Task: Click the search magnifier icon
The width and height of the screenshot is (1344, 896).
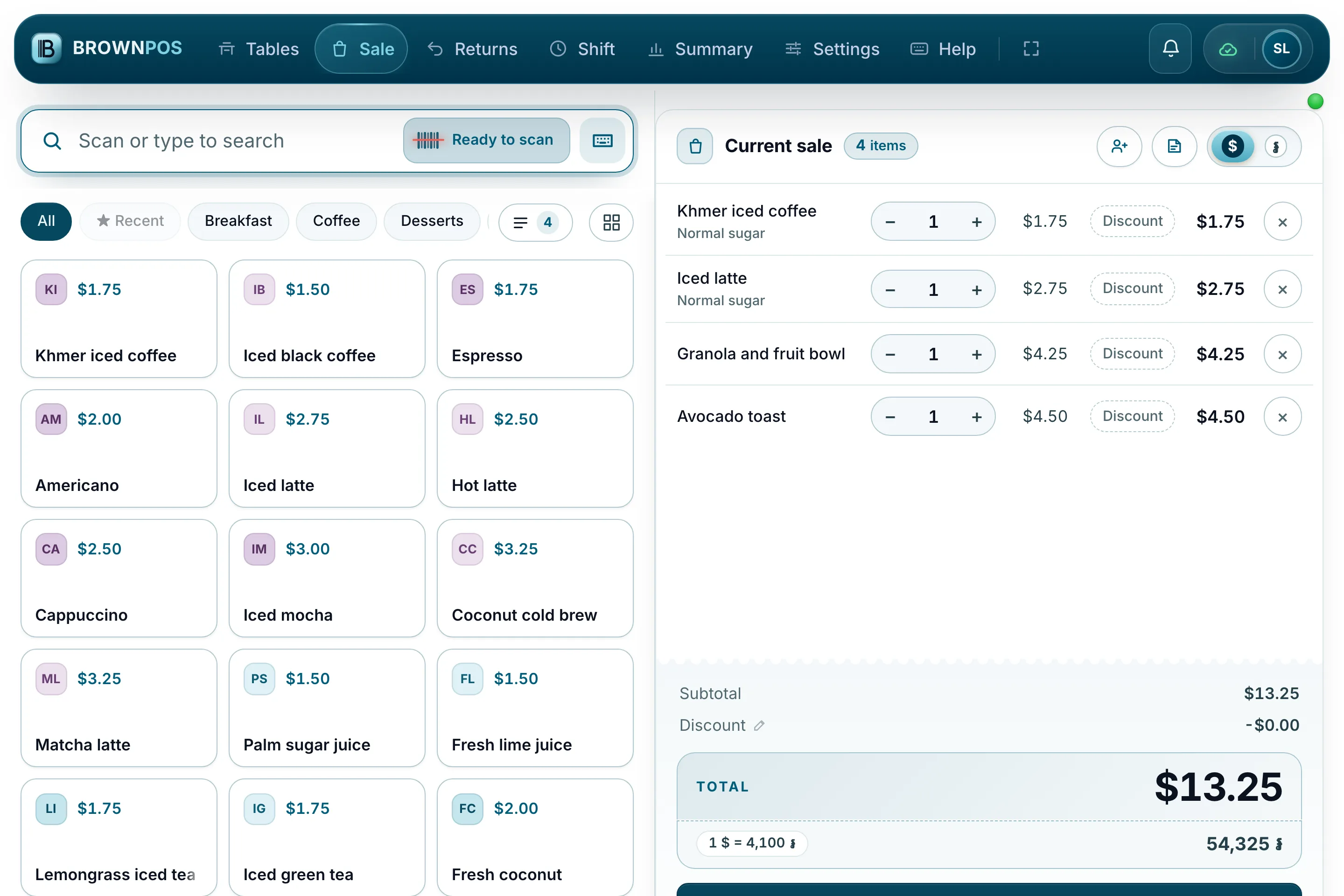Action: tap(52, 140)
